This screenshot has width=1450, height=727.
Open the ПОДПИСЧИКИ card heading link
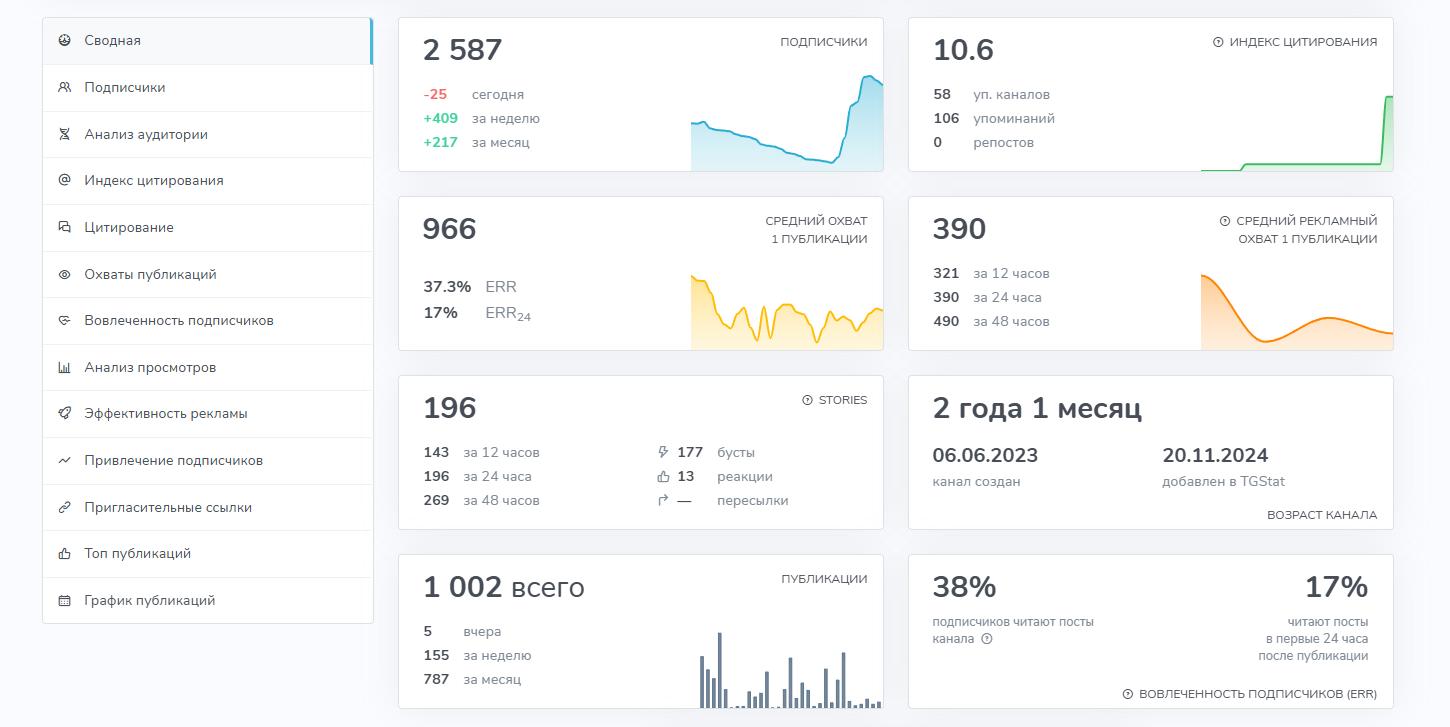tap(824, 42)
